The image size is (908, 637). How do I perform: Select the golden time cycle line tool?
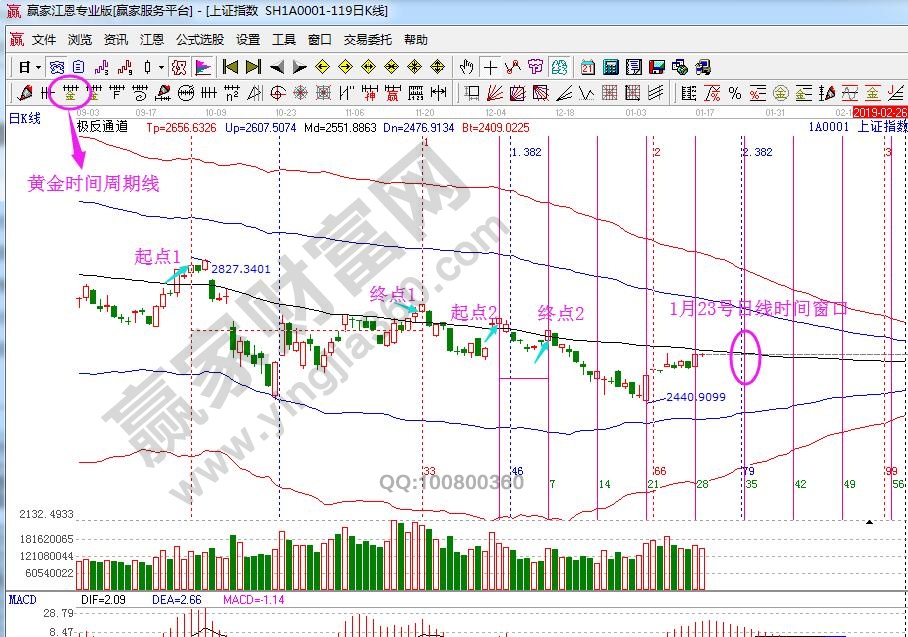pyautogui.click(x=71, y=93)
